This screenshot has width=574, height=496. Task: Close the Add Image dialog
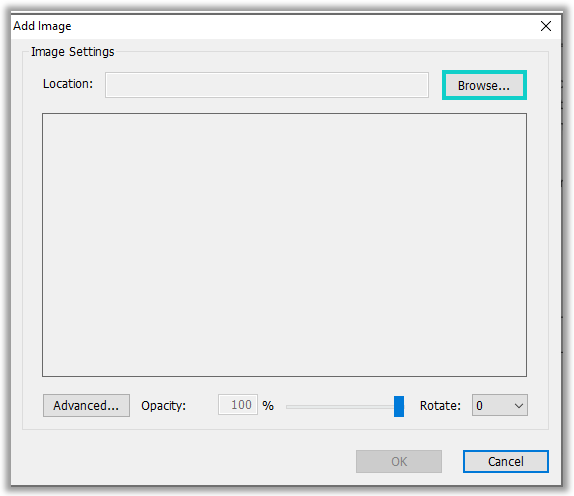point(545,26)
